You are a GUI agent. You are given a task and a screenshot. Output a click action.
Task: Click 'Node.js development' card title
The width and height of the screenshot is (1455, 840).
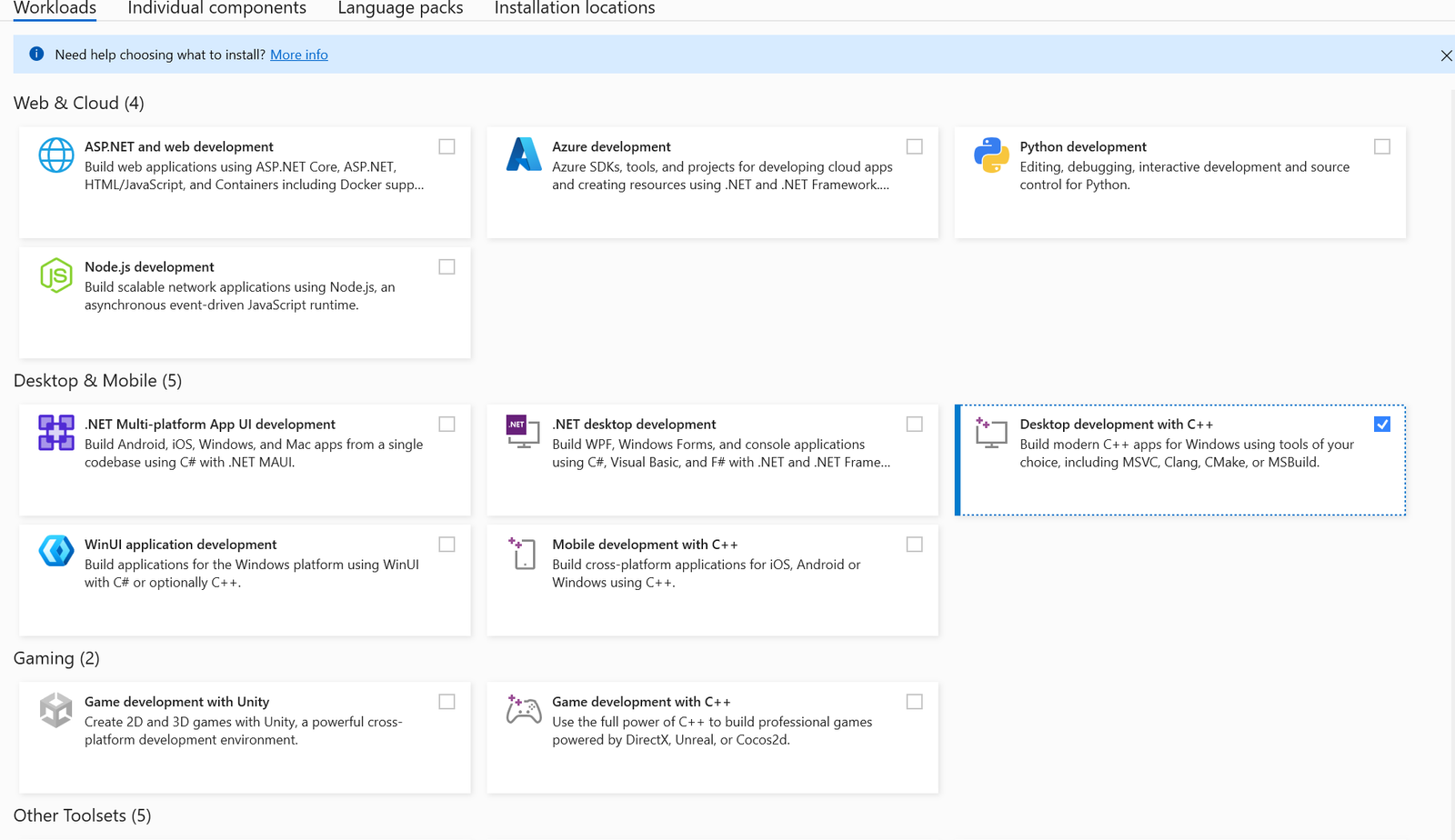[149, 266]
